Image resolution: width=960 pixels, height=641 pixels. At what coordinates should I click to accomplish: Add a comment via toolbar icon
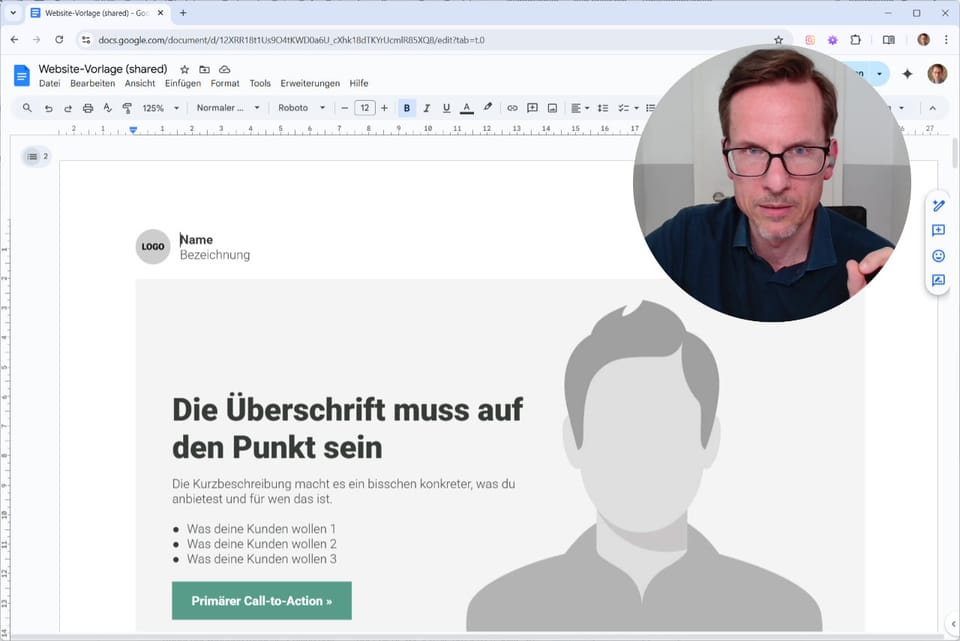click(x=533, y=108)
